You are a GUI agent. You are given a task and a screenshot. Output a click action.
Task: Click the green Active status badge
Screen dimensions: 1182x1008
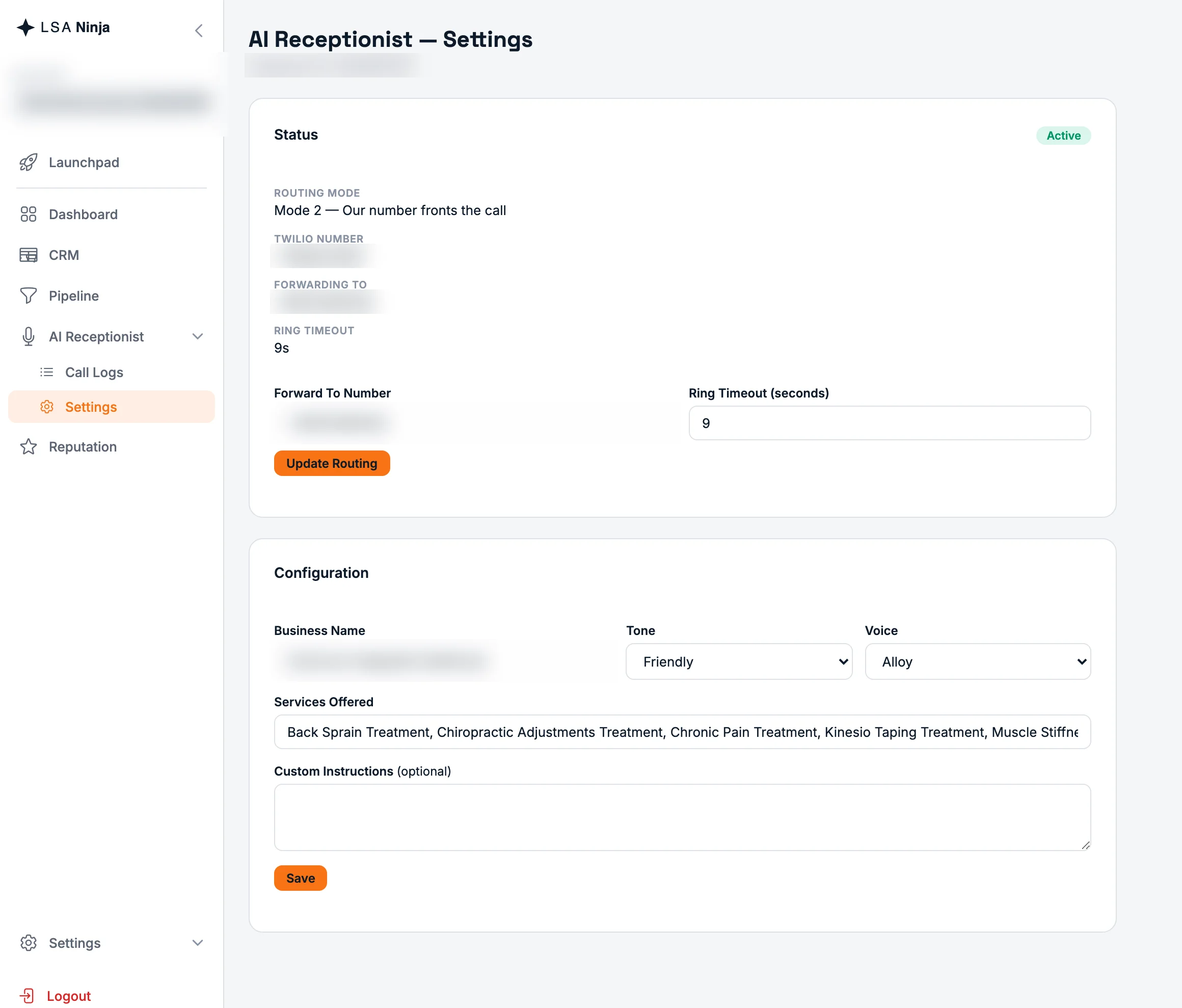tap(1063, 135)
